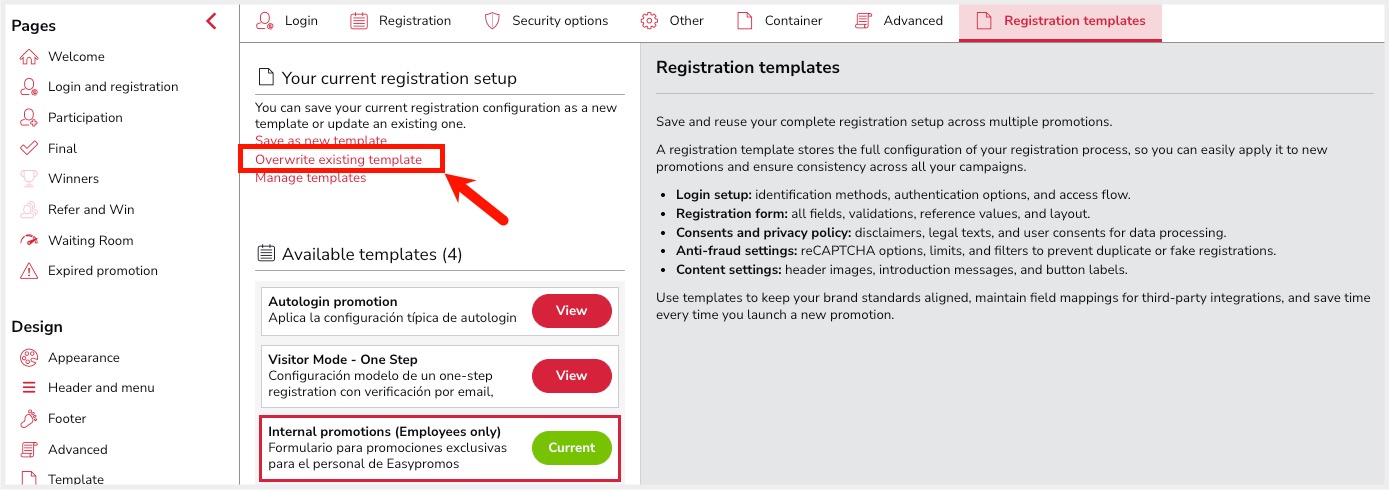Click the Refer and Win icon

point(29,210)
